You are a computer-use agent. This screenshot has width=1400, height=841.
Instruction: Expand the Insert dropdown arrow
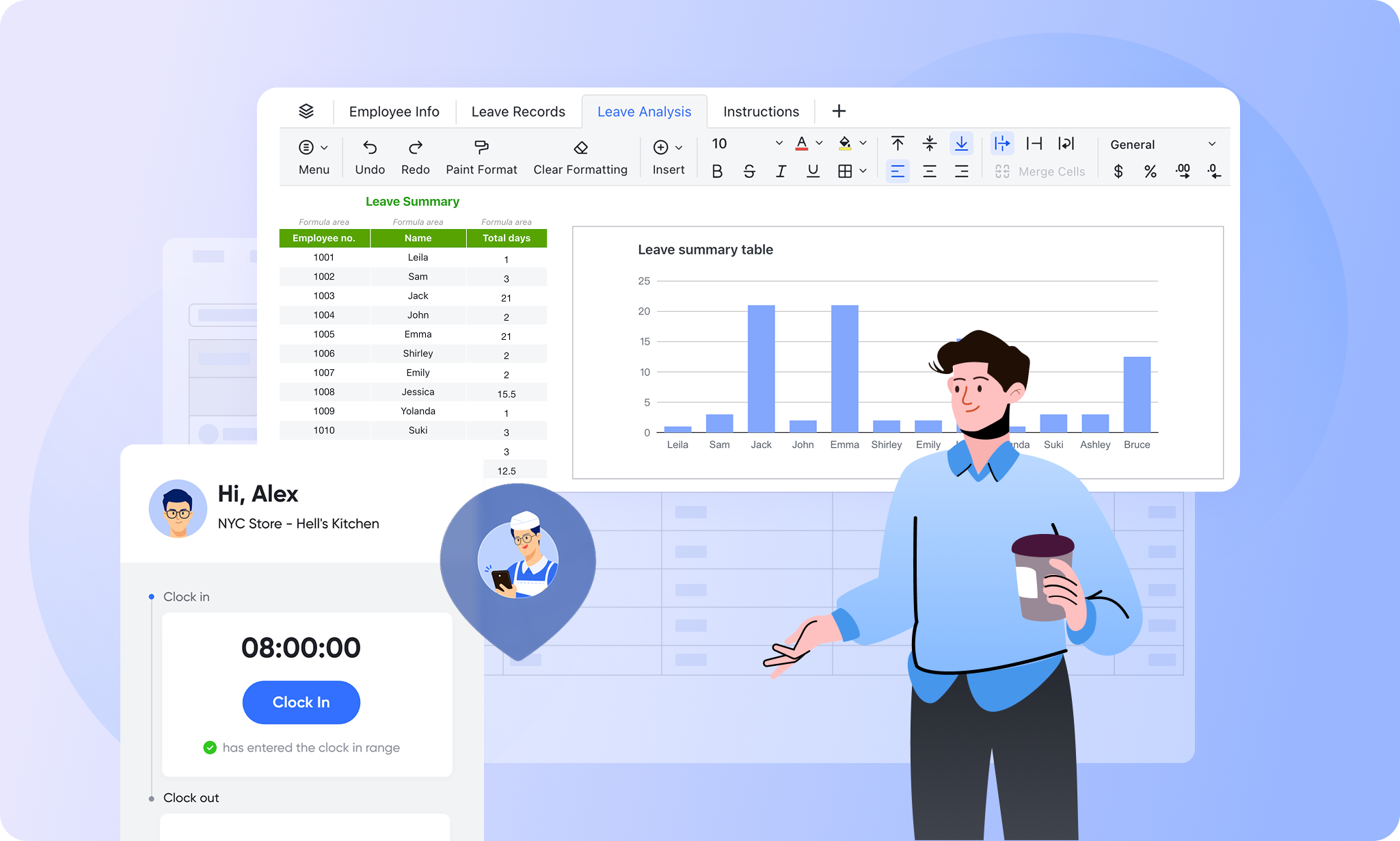[679, 148]
